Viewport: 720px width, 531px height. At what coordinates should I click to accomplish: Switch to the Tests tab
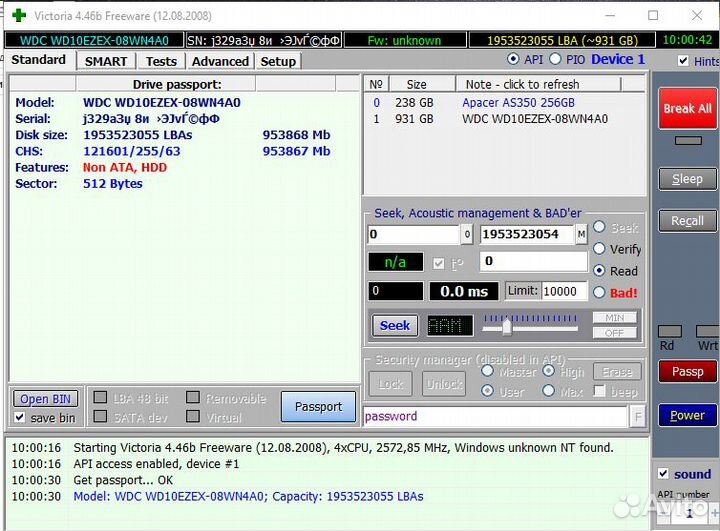click(x=161, y=61)
